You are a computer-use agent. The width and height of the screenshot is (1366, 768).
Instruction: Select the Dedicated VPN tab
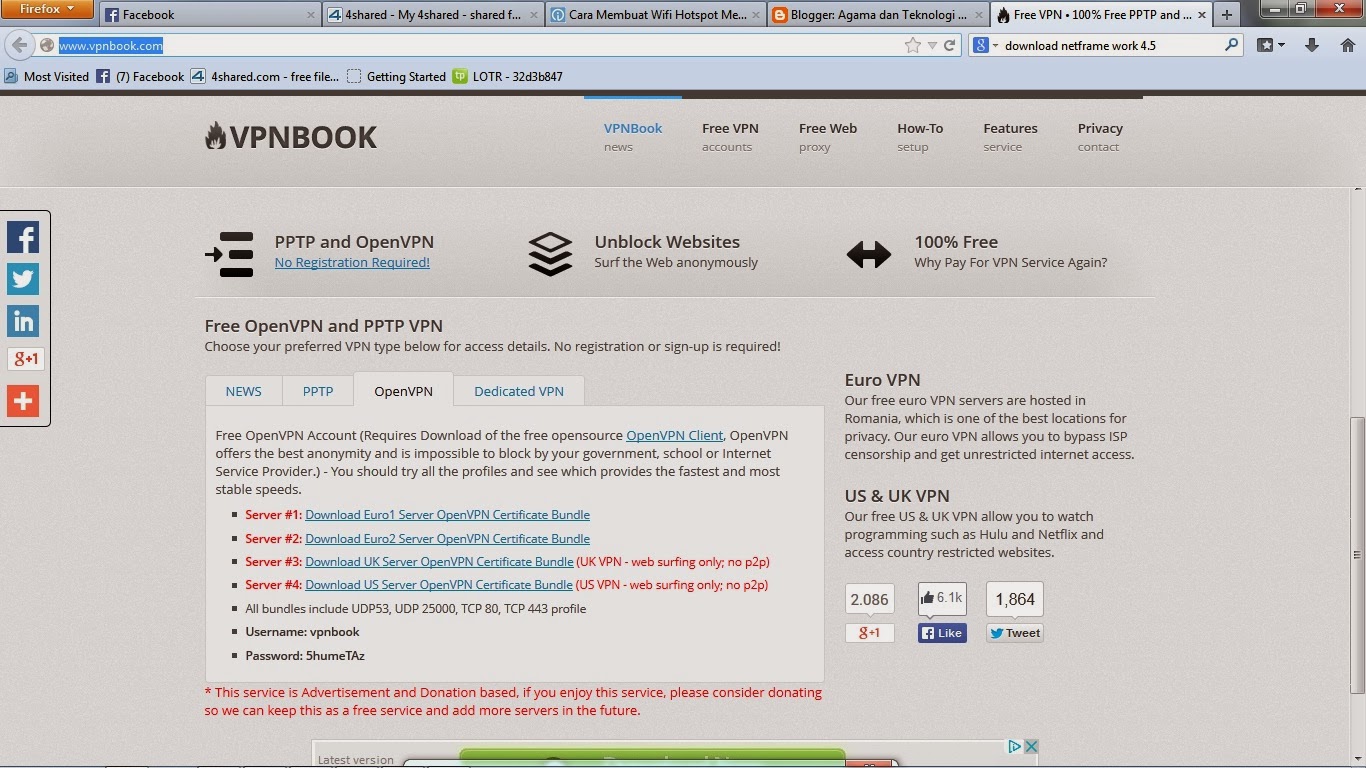coord(519,391)
